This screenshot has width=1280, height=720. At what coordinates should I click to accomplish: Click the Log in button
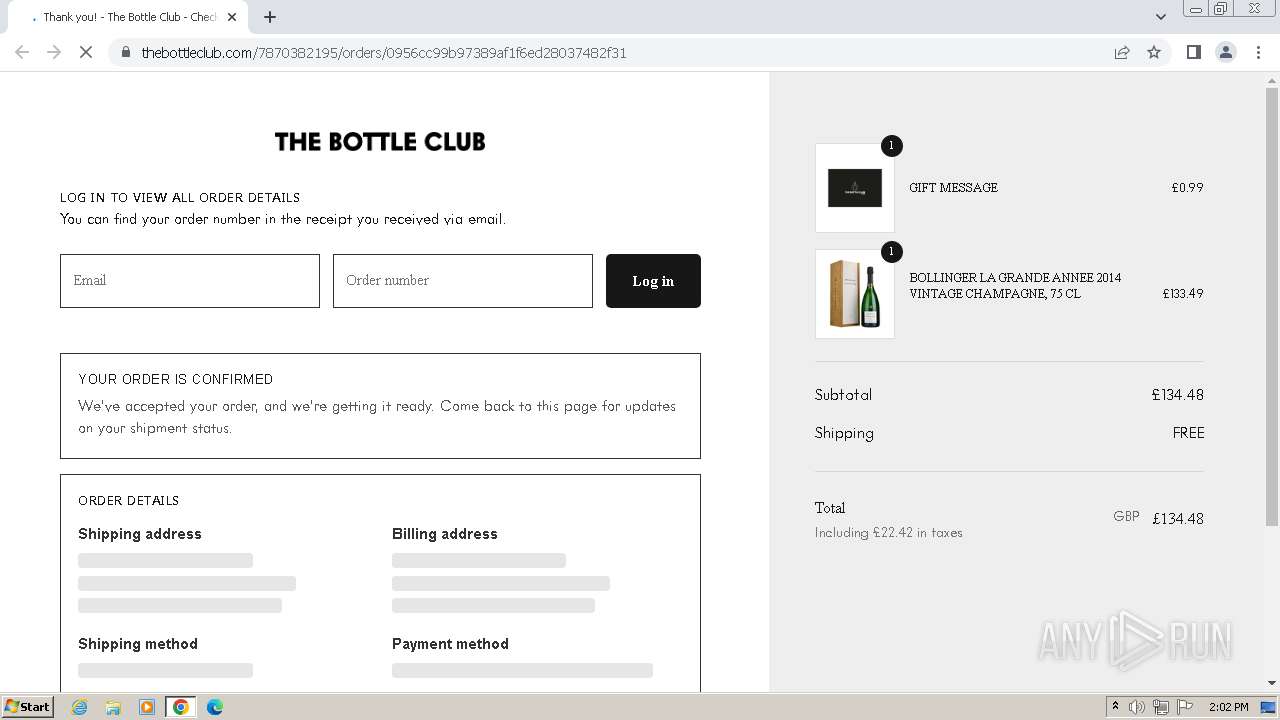point(653,281)
